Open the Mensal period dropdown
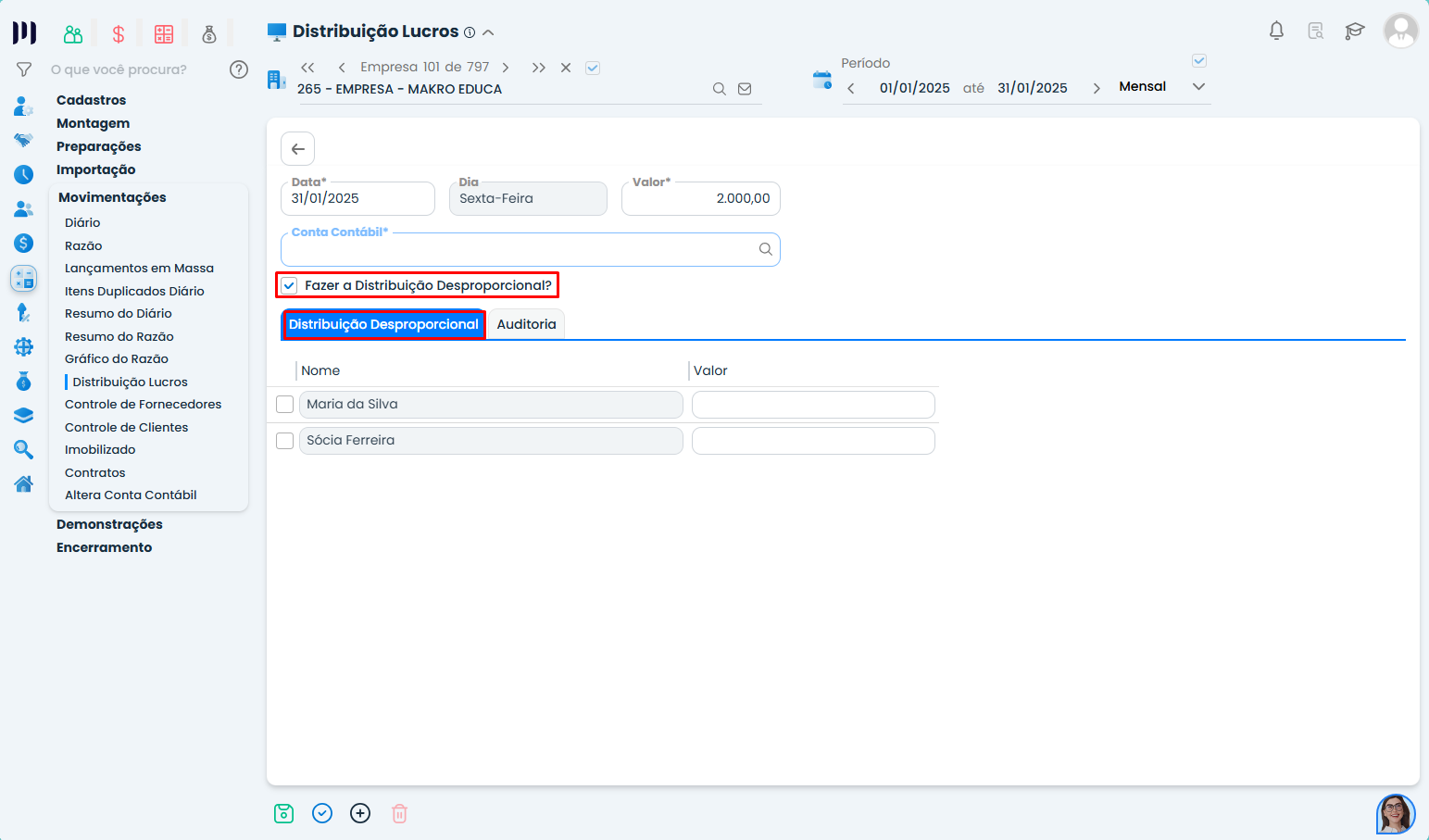The height and width of the screenshot is (840, 1429). 1198,87
